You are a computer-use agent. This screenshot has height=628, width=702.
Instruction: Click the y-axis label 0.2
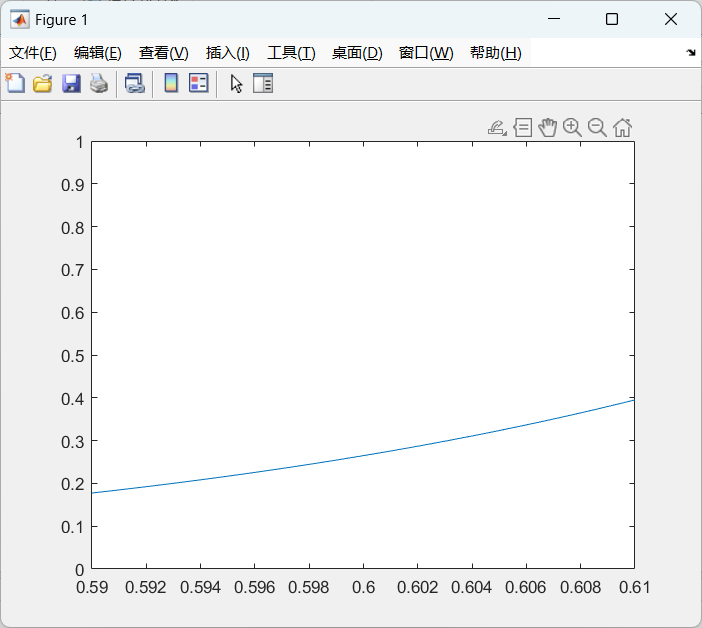click(73, 484)
